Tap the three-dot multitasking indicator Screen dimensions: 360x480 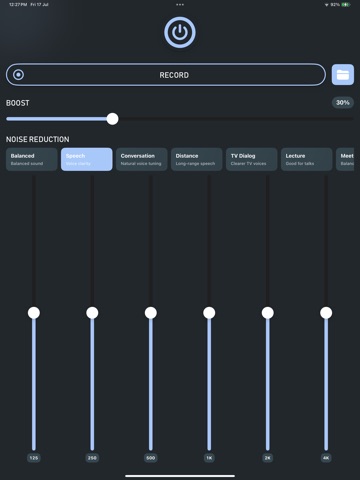pyautogui.click(x=180, y=5)
